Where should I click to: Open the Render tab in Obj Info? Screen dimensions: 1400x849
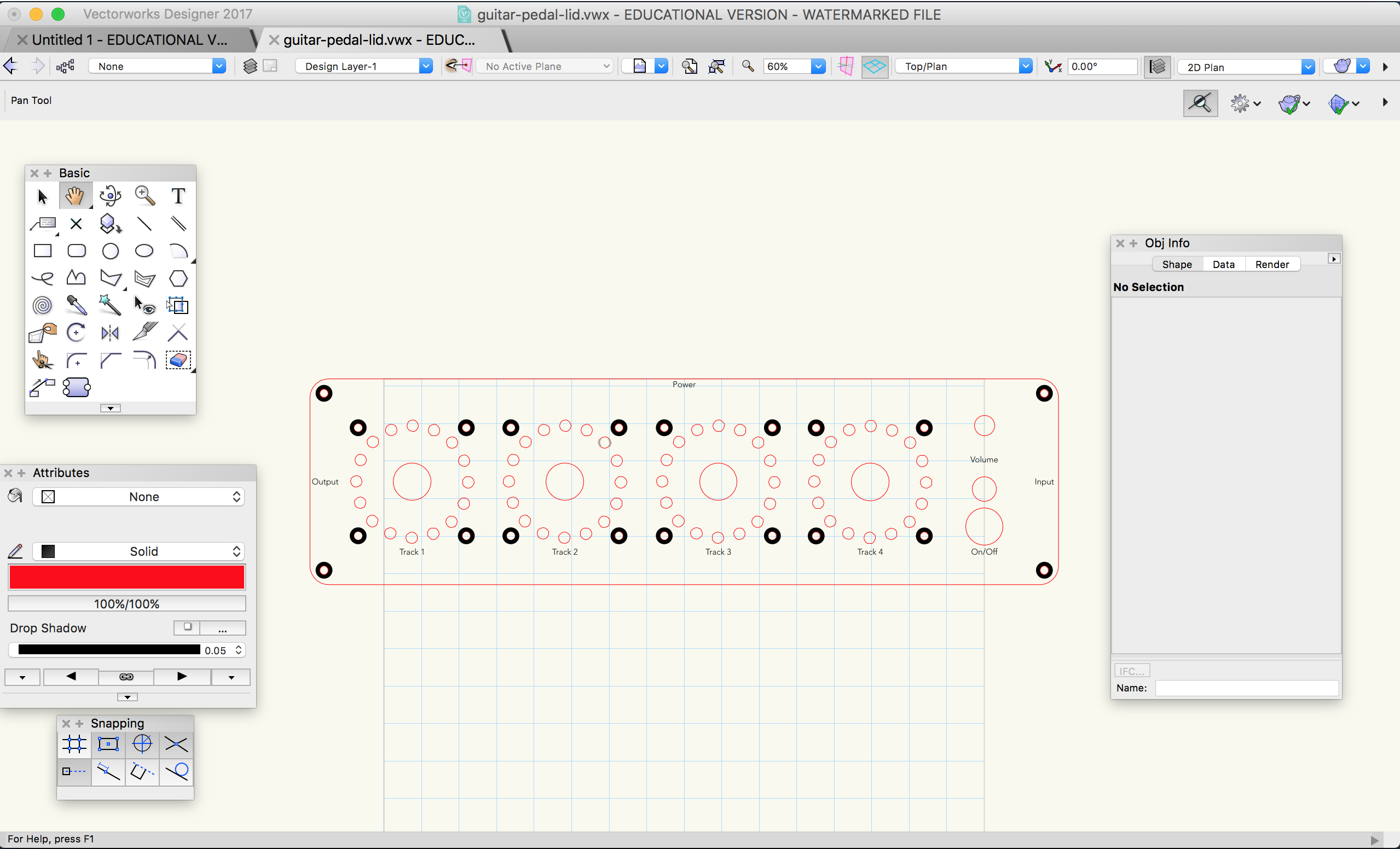[x=1272, y=265]
